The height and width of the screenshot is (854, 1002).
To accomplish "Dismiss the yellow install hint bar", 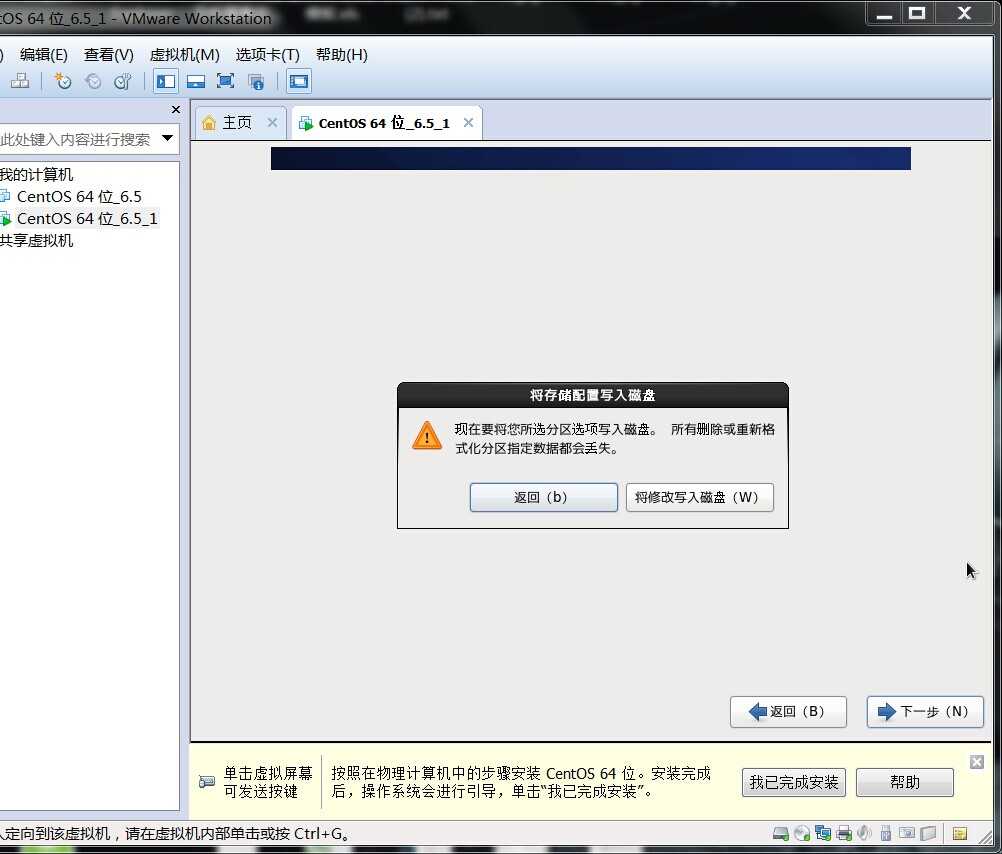I will point(976,762).
